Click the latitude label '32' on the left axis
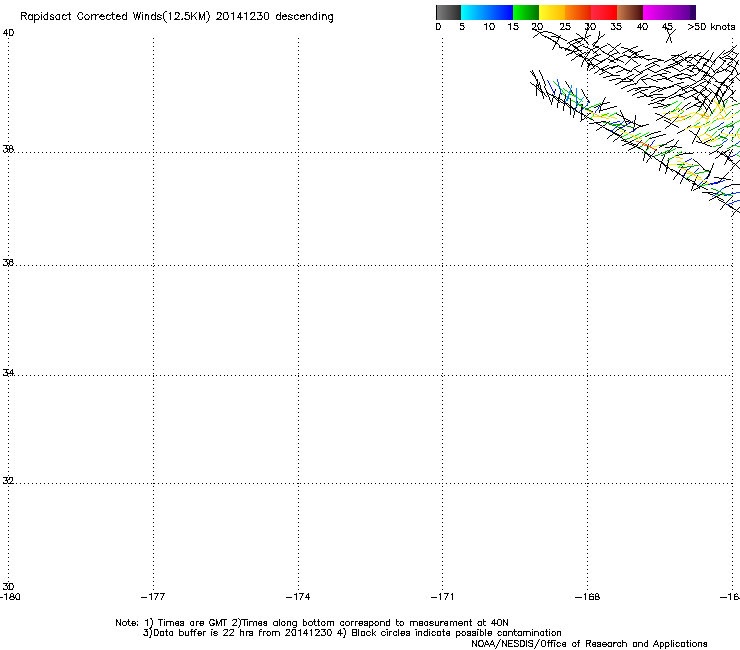The image size is (740, 650). pyautogui.click(x=8, y=481)
